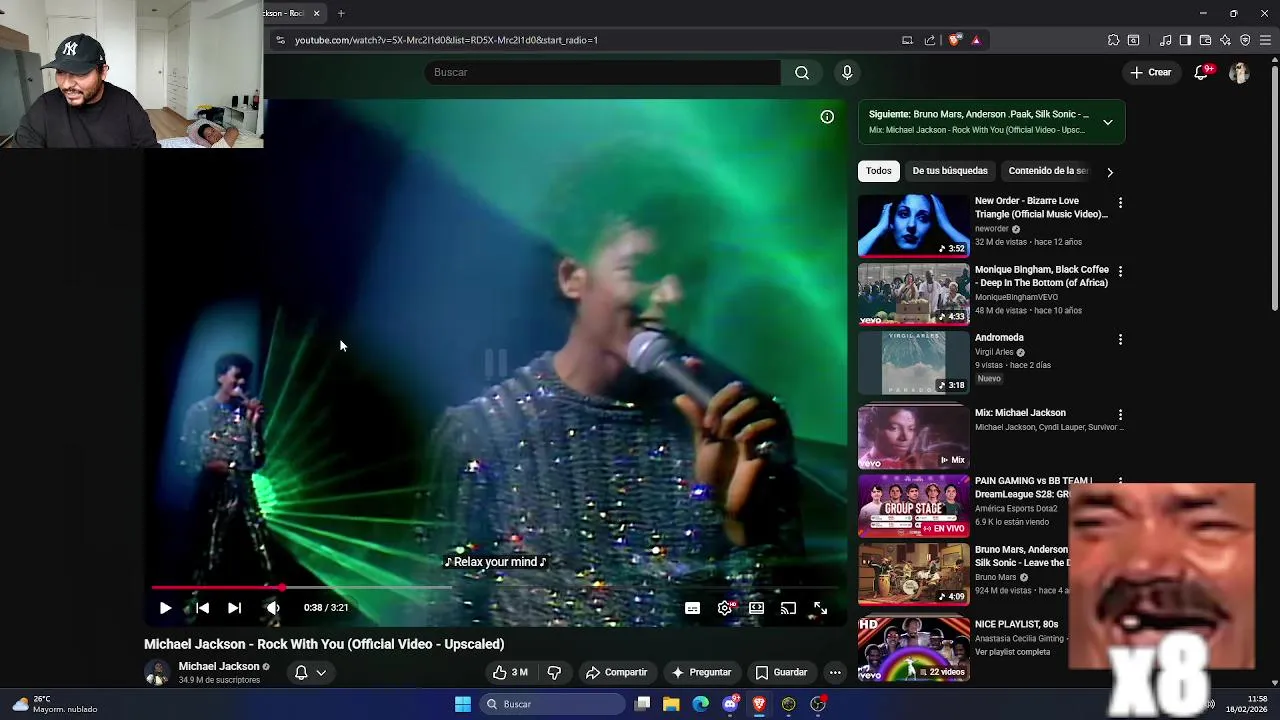Open the Michael Jackson channel name link
The height and width of the screenshot is (720, 1280).
tap(219, 666)
